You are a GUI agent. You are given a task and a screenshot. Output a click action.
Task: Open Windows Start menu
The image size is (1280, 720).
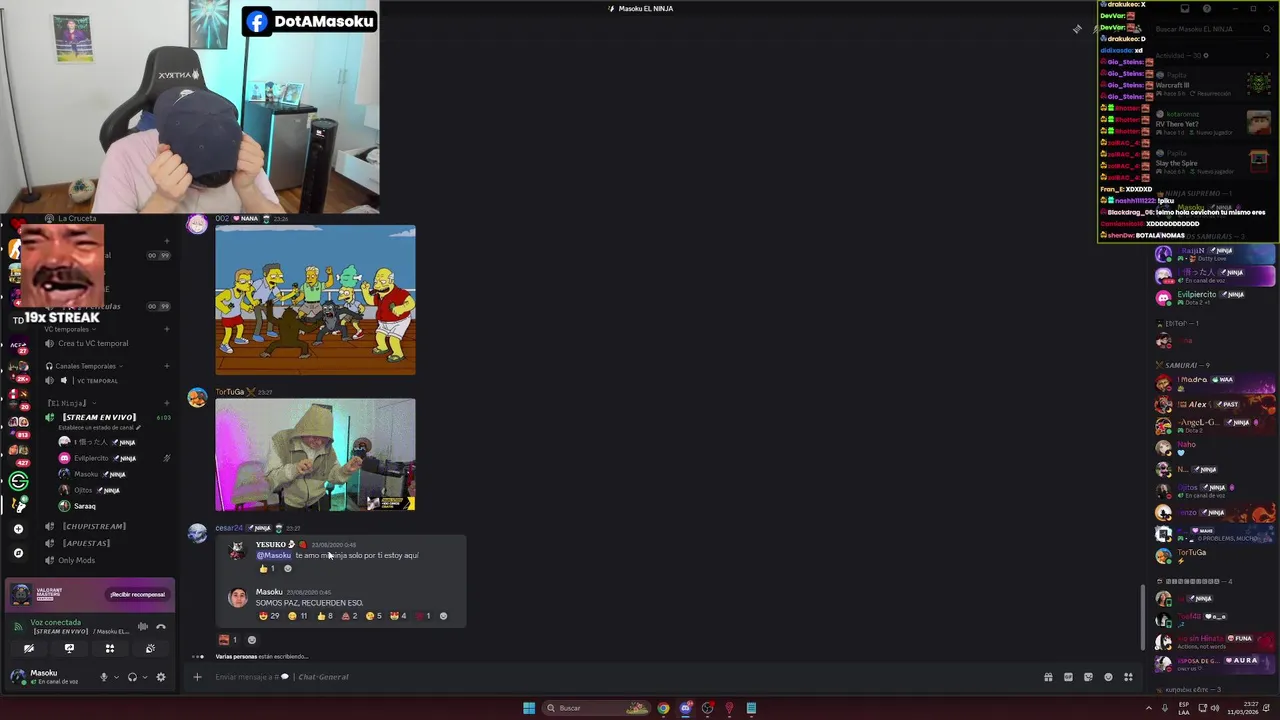coord(529,708)
